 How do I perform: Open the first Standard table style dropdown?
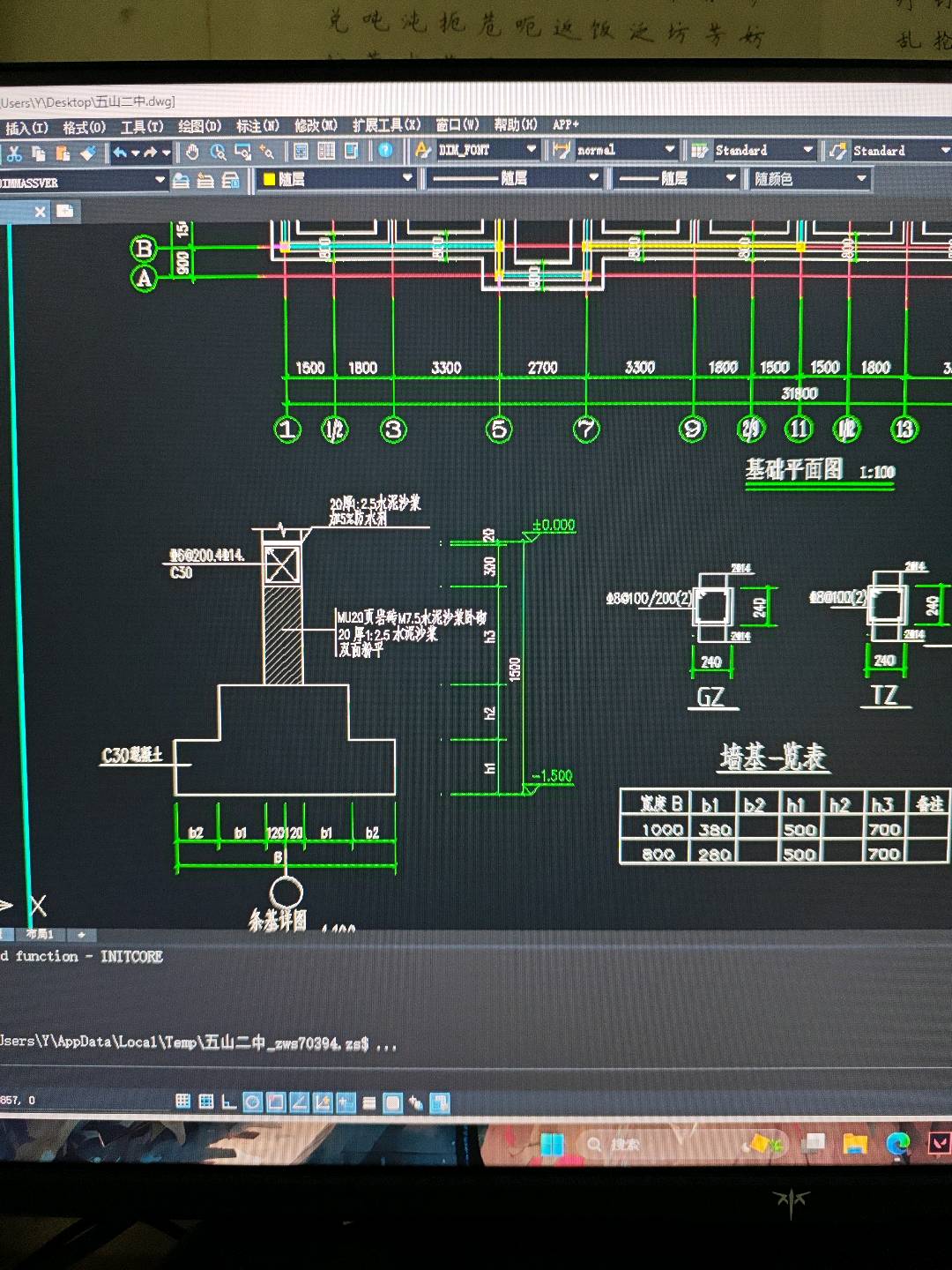pyautogui.click(x=808, y=150)
